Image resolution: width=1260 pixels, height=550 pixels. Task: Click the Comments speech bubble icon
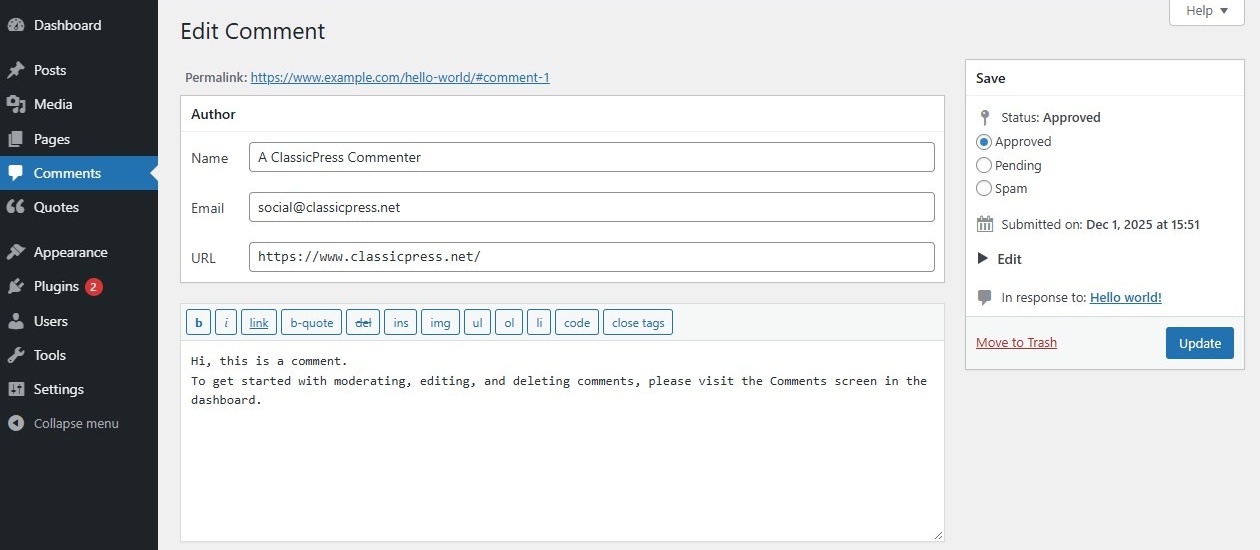point(16,173)
